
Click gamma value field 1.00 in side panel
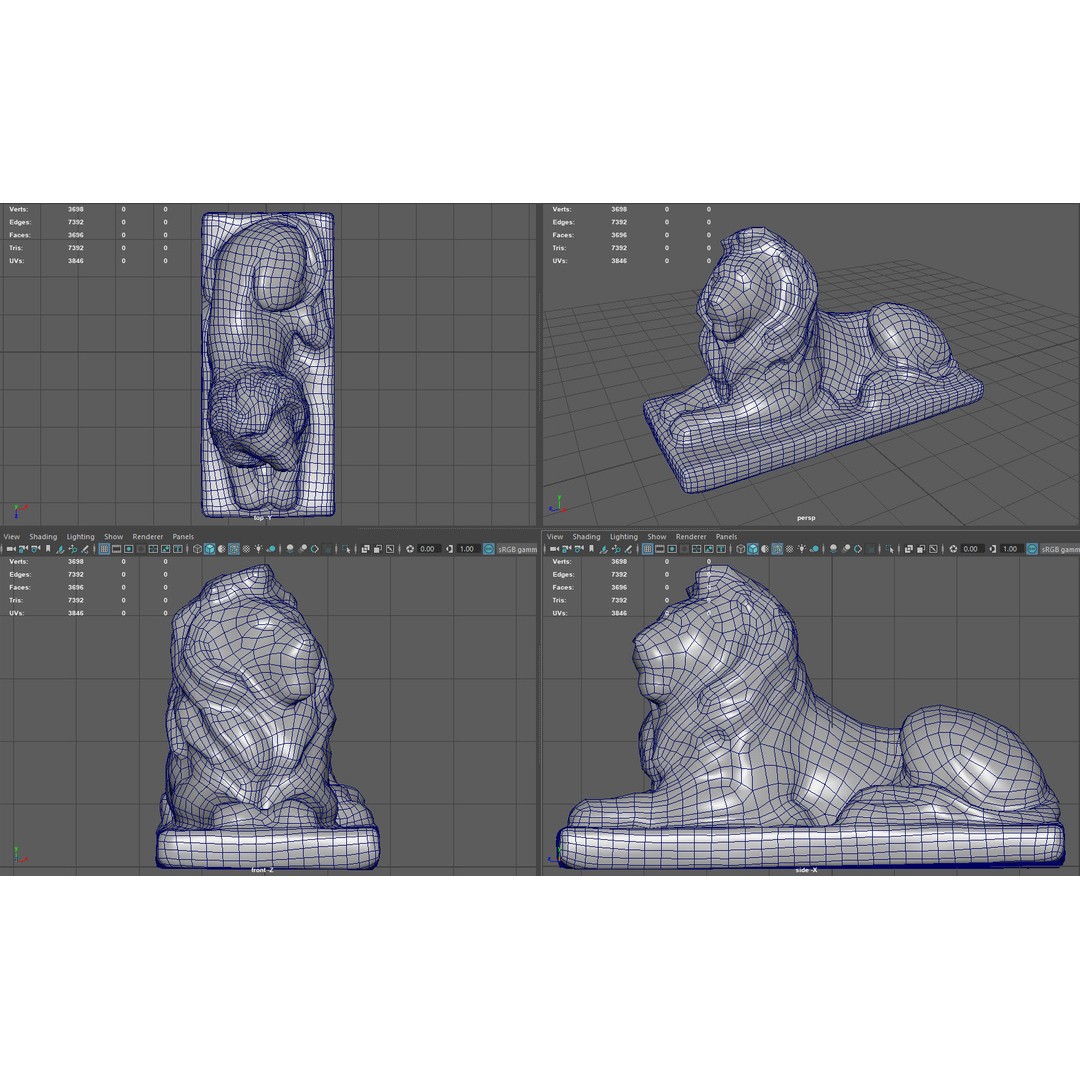tap(1012, 549)
